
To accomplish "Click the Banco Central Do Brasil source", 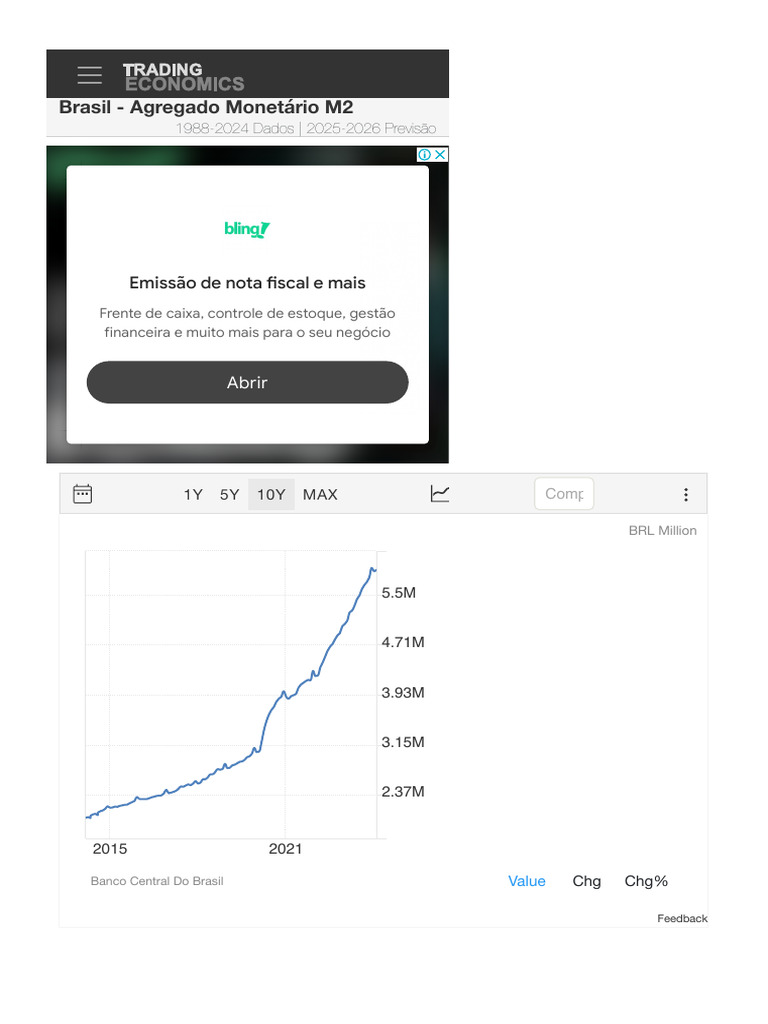I will (157, 881).
